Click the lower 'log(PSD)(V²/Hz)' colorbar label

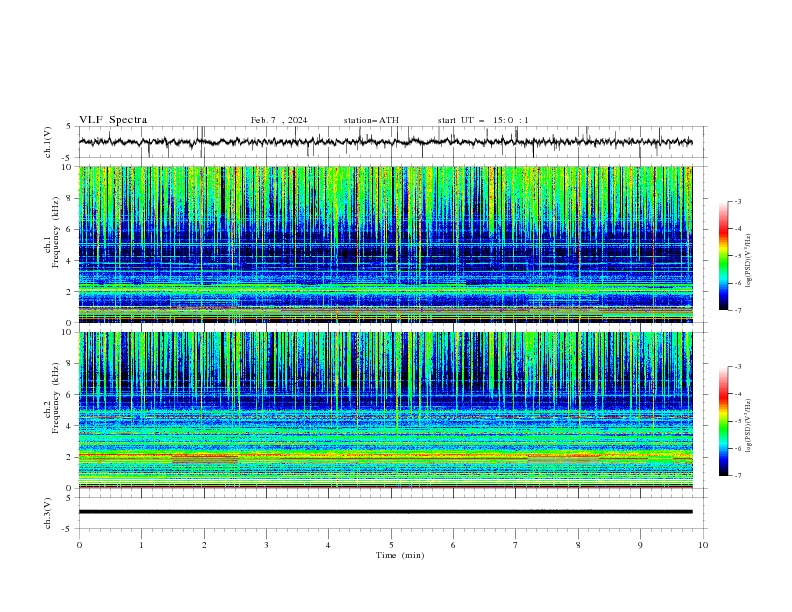(749, 426)
